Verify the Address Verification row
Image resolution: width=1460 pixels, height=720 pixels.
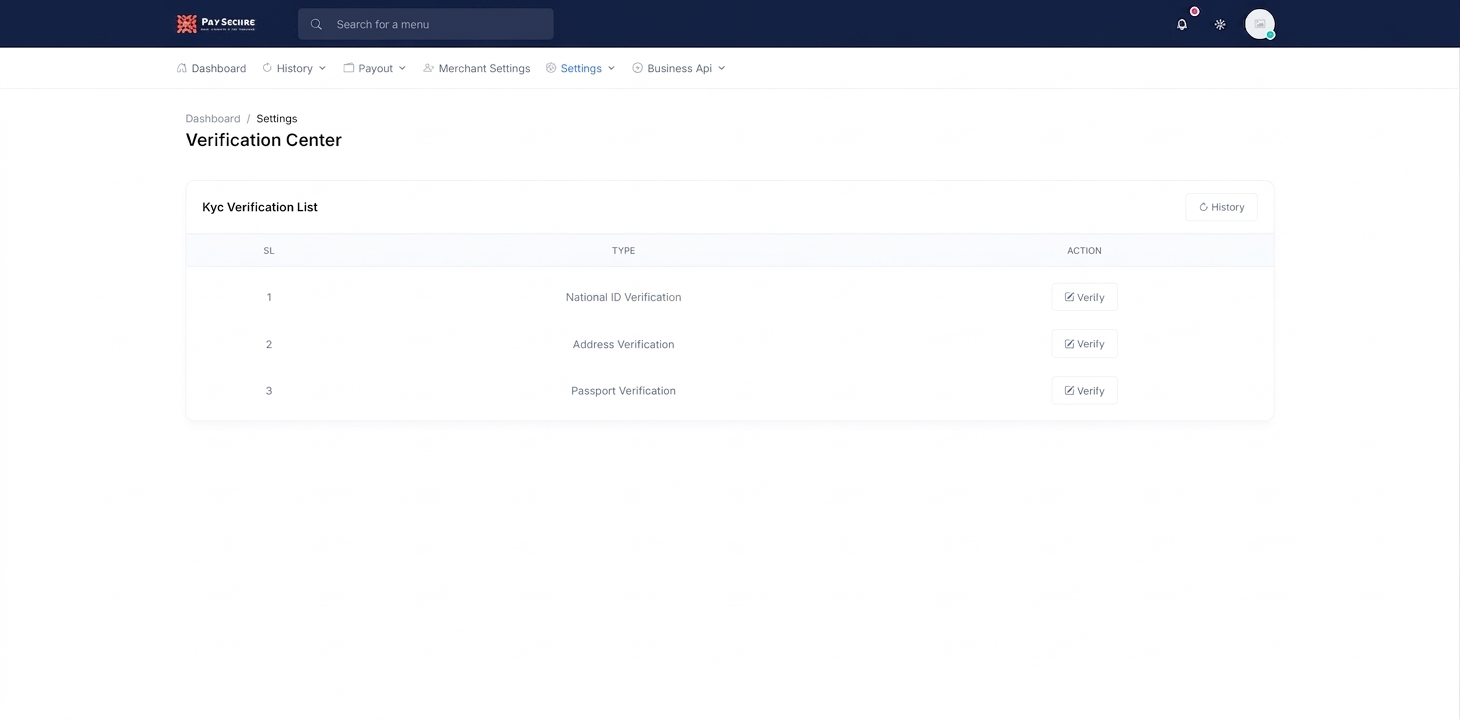pos(1085,344)
